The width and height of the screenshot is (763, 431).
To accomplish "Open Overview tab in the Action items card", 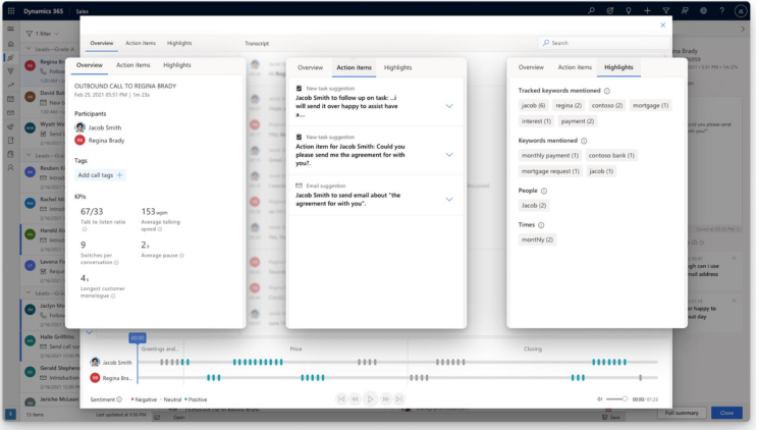I will (310, 67).
